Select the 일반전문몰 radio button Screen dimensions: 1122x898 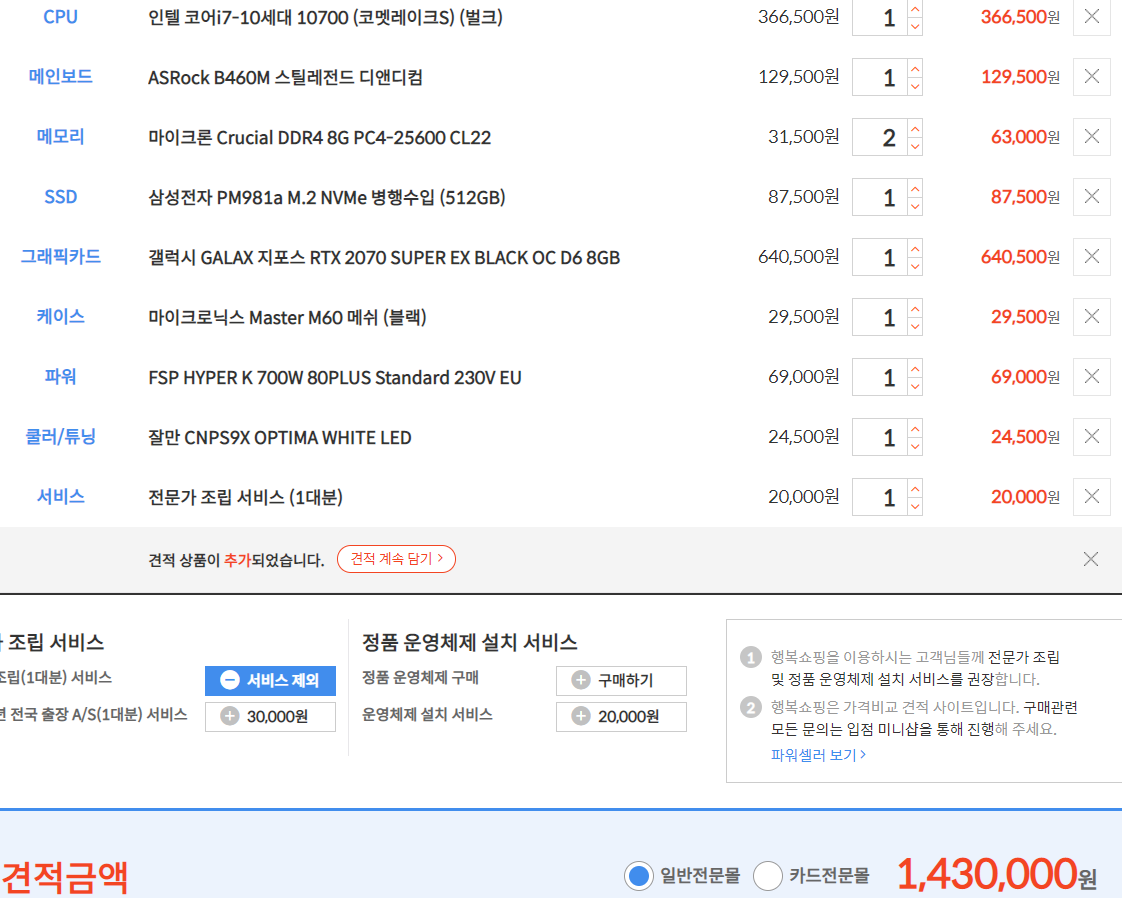(x=638, y=876)
